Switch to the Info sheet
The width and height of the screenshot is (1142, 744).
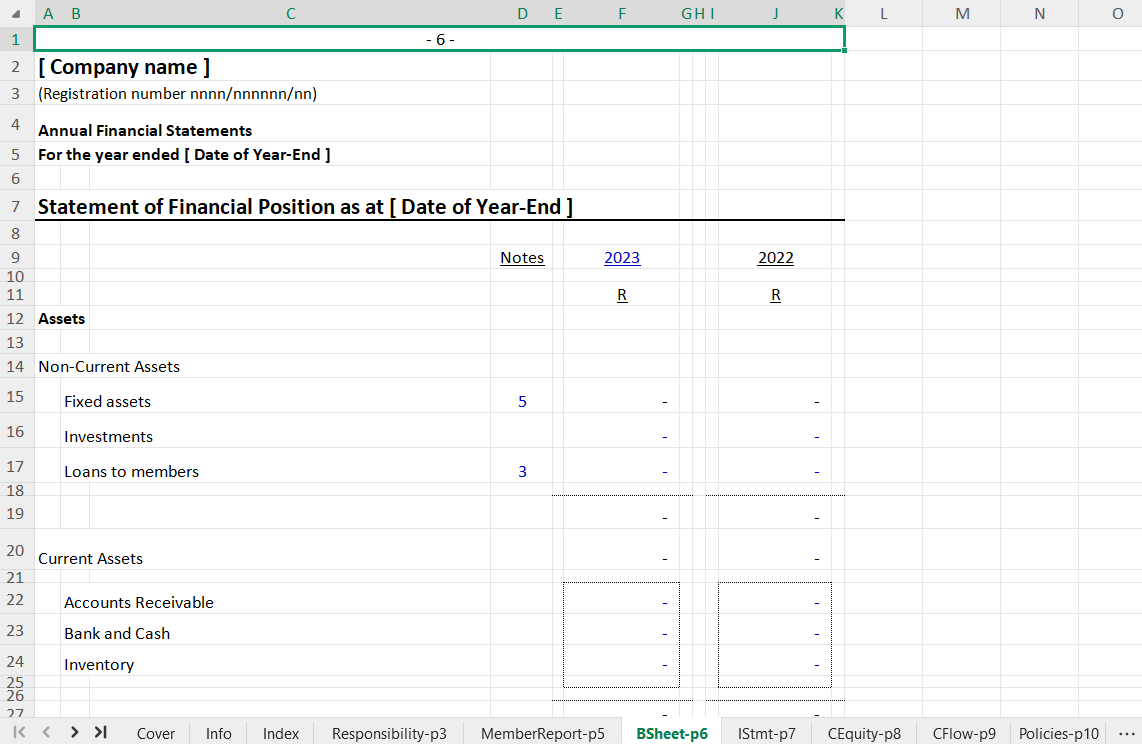(219, 733)
